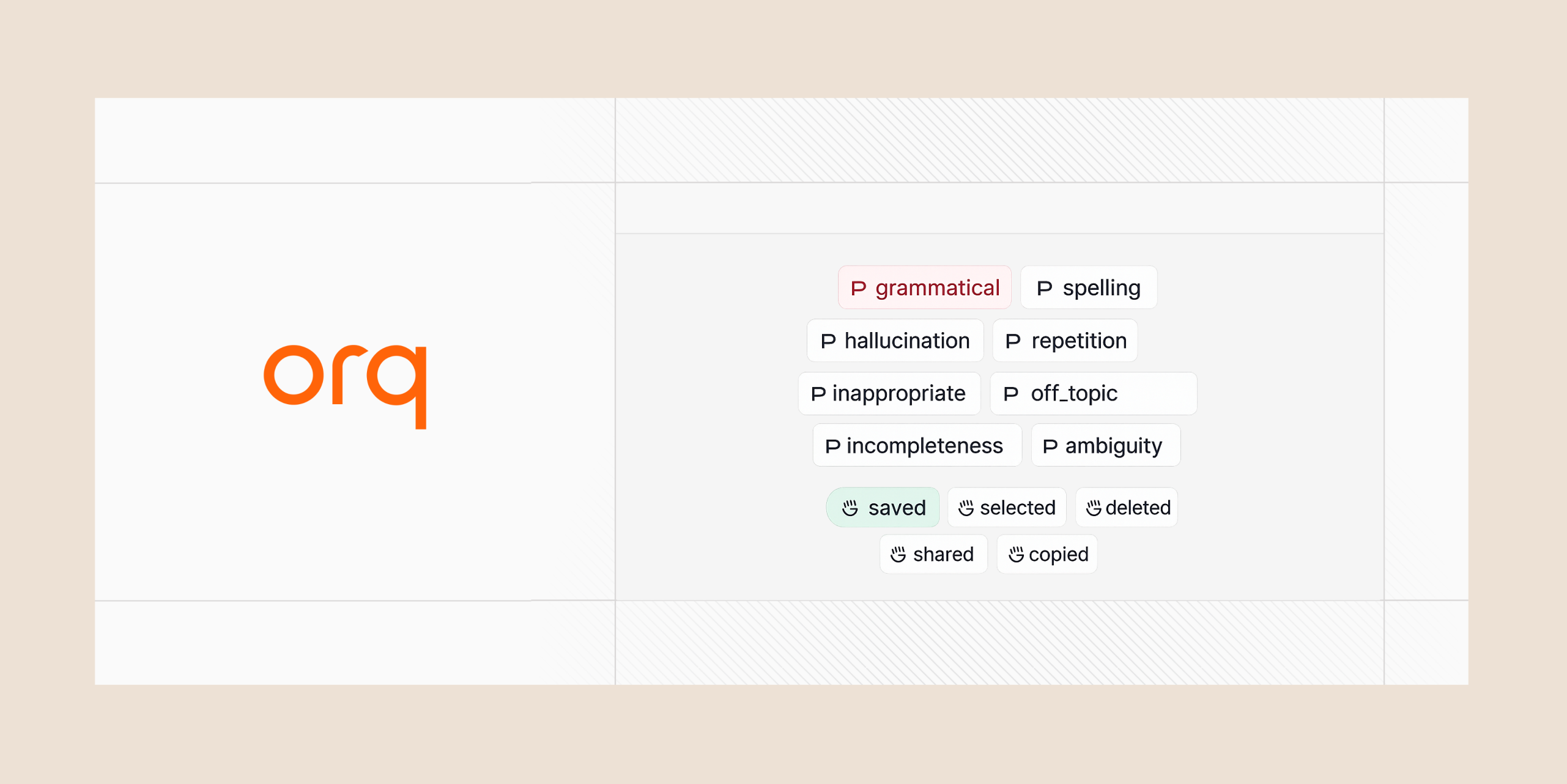
Task: Pick the repetition tag label
Action: pyautogui.click(x=1079, y=341)
